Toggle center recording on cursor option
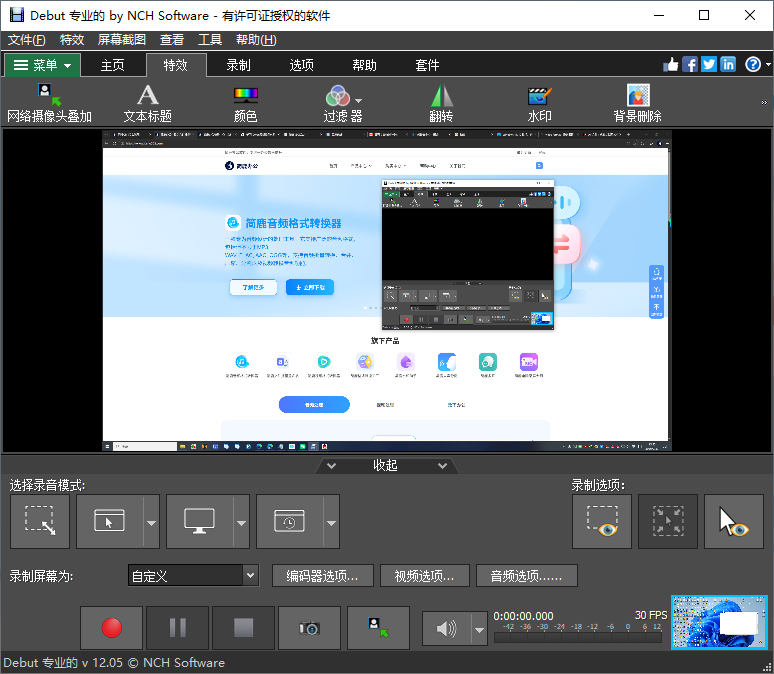The width and height of the screenshot is (774, 674). 667,521
